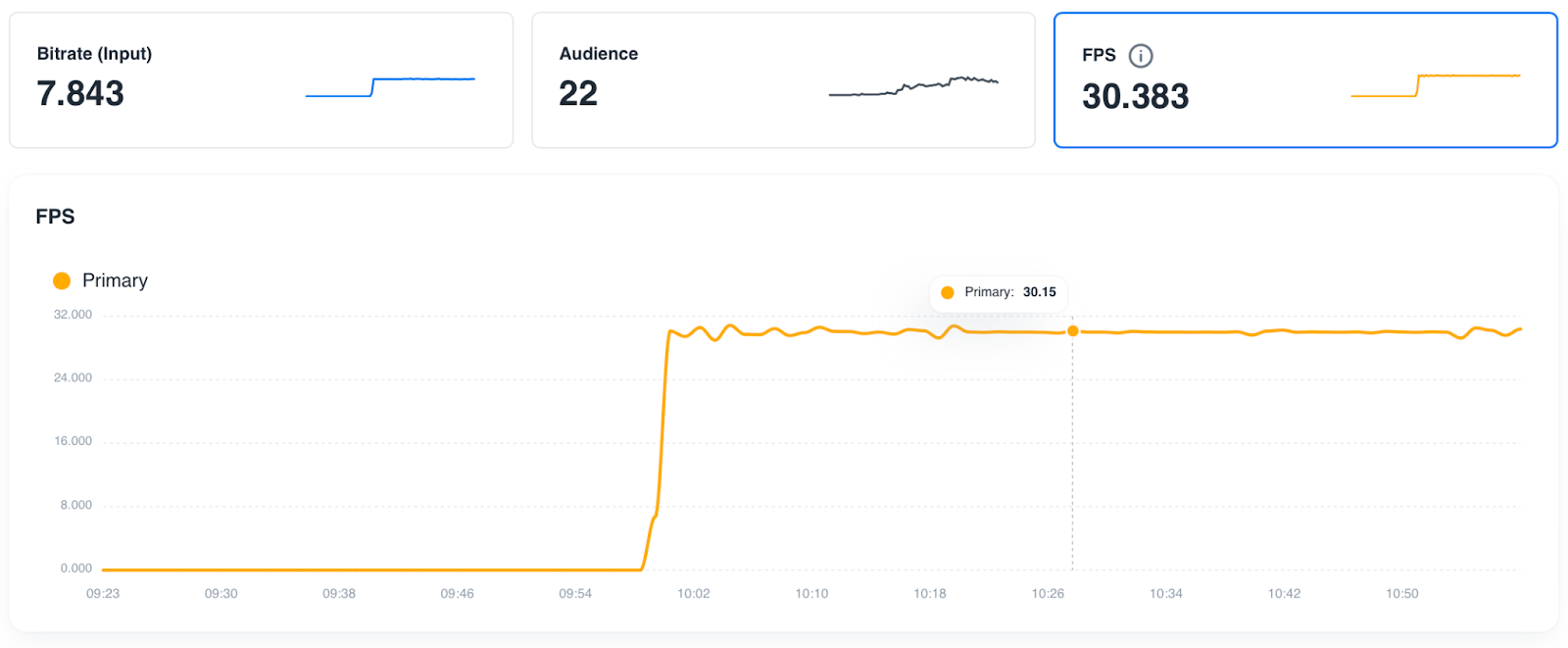The image size is (1568, 648).
Task: Click the Primary legend label
Action: pyautogui.click(x=115, y=281)
